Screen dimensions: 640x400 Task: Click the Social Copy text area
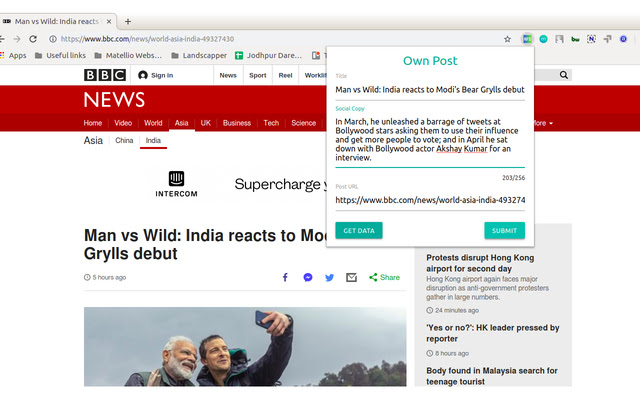(430, 140)
